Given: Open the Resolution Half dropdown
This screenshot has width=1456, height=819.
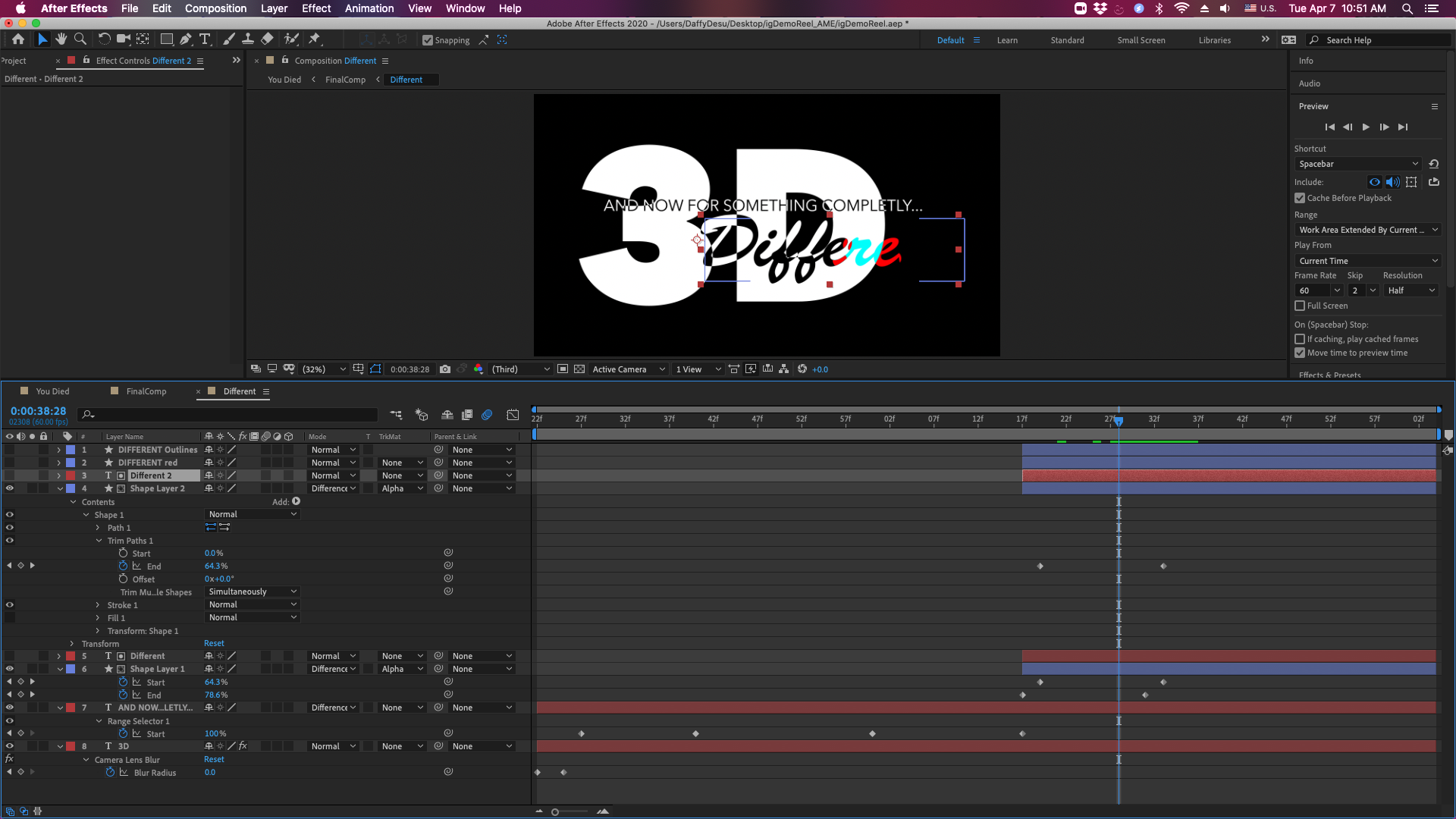Looking at the screenshot, I should [1410, 290].
